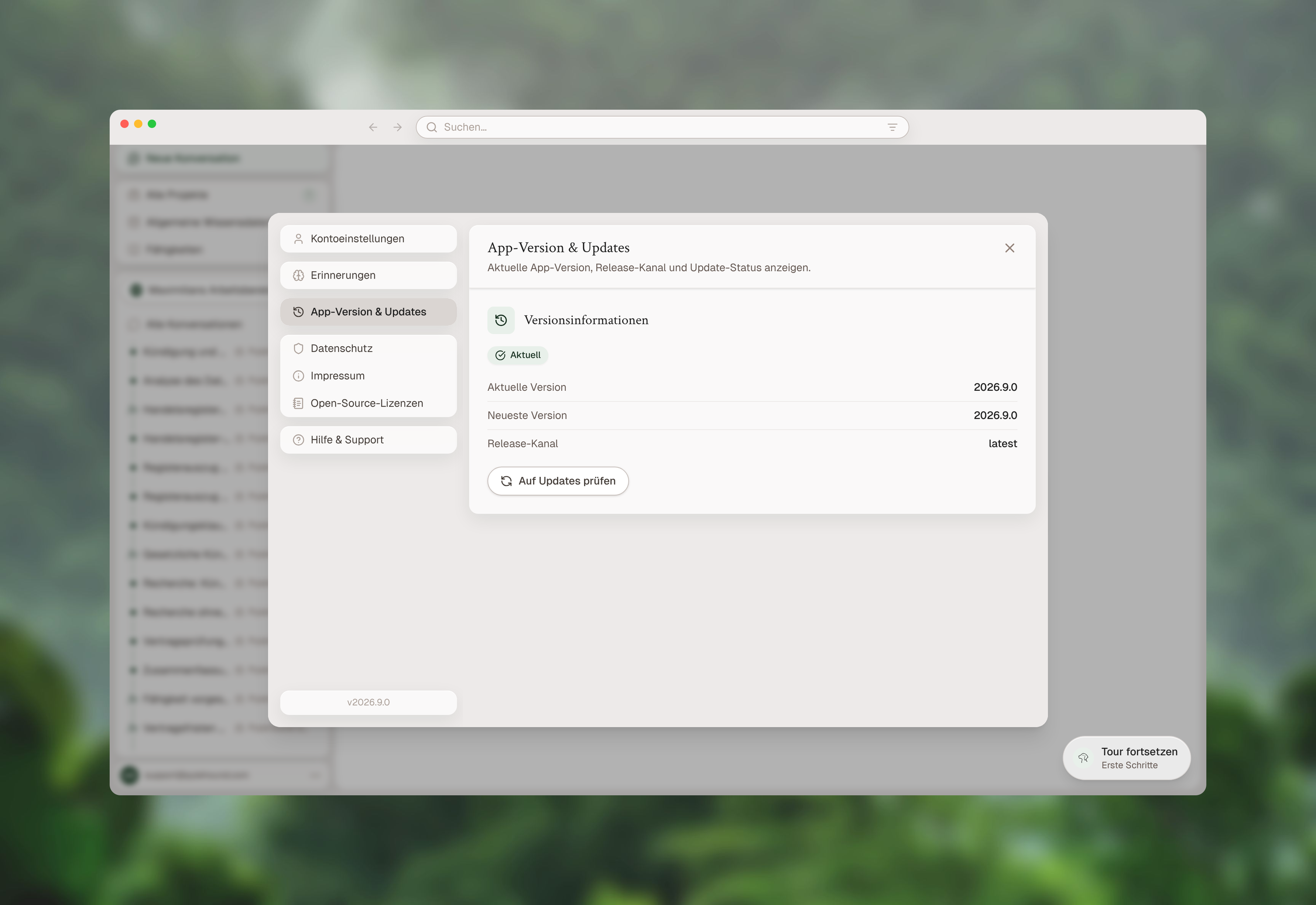
Task: Click question mark icon beside Hilfe & Support
Action: point(298,440)
